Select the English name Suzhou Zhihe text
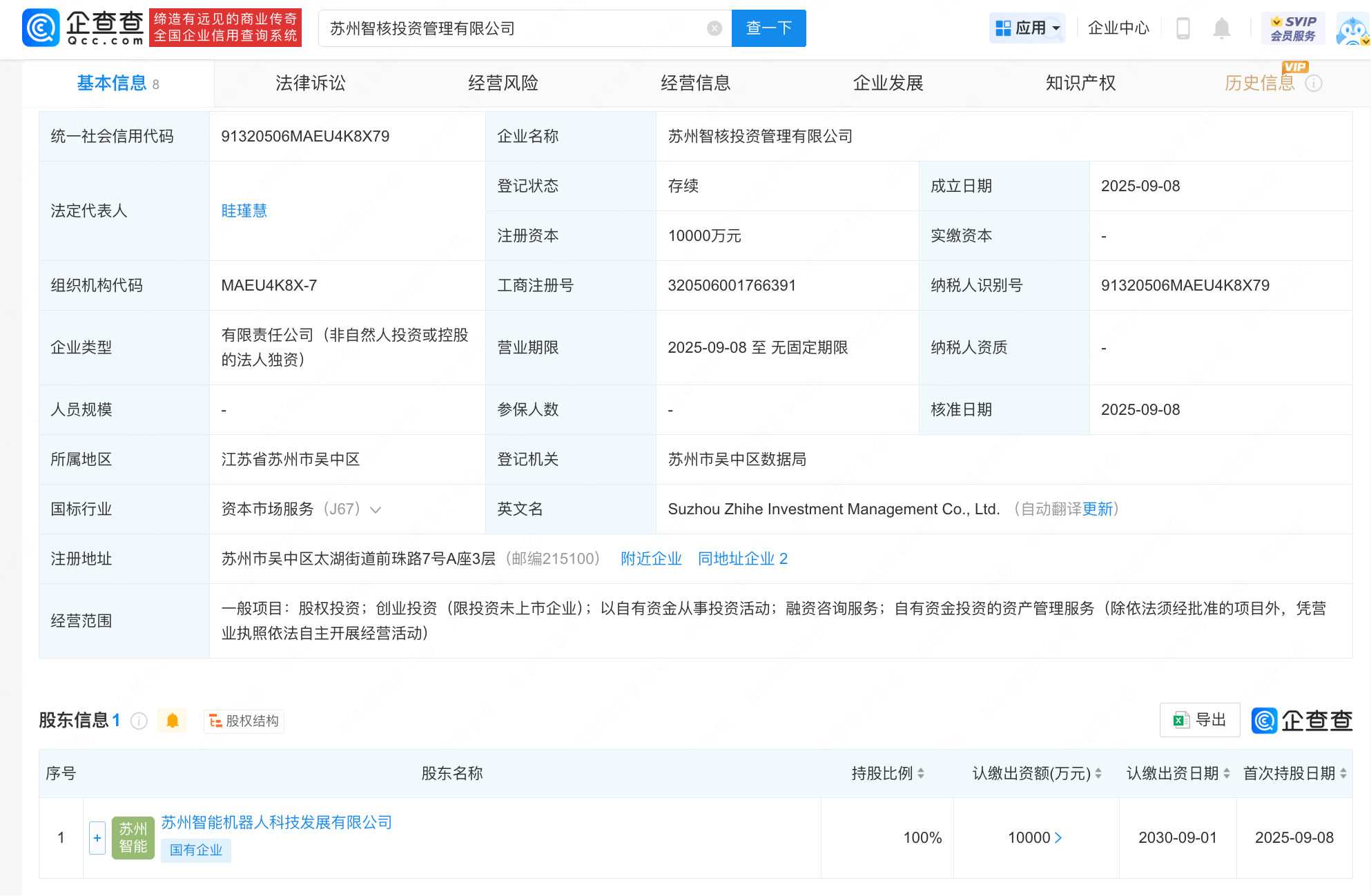 (834, 509)
